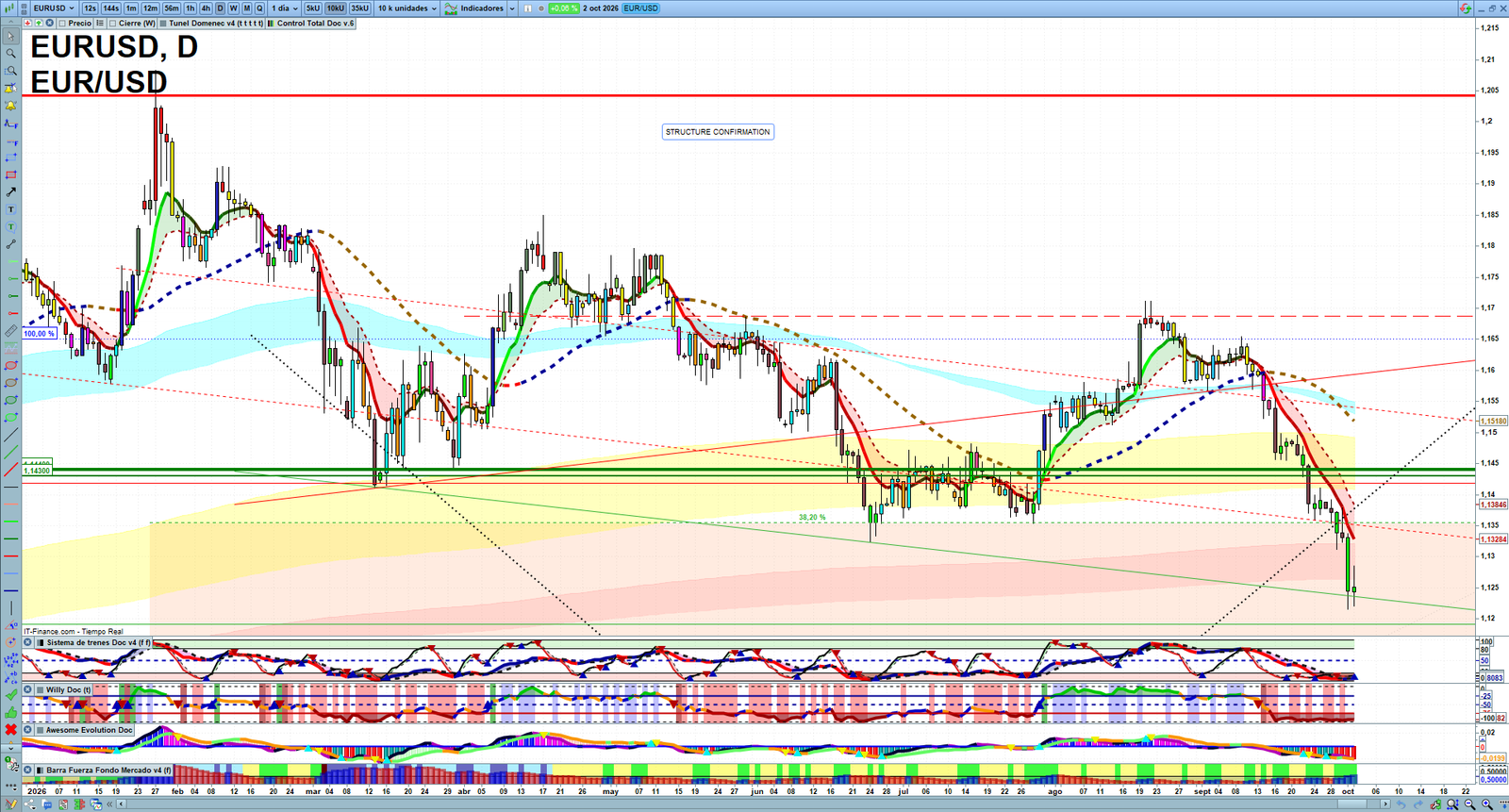1509x812 pixels.
Task: Close the Barra Fuerza Fondo Mercado panel
Action: click(28, 771)
